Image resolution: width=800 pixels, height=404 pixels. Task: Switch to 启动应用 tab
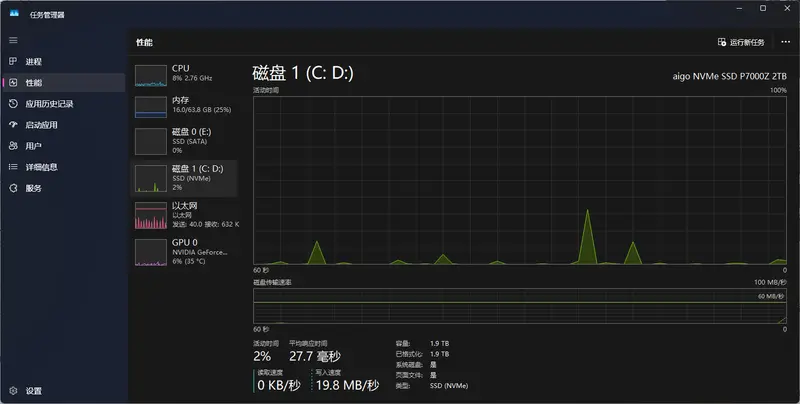tap(64, 124)
